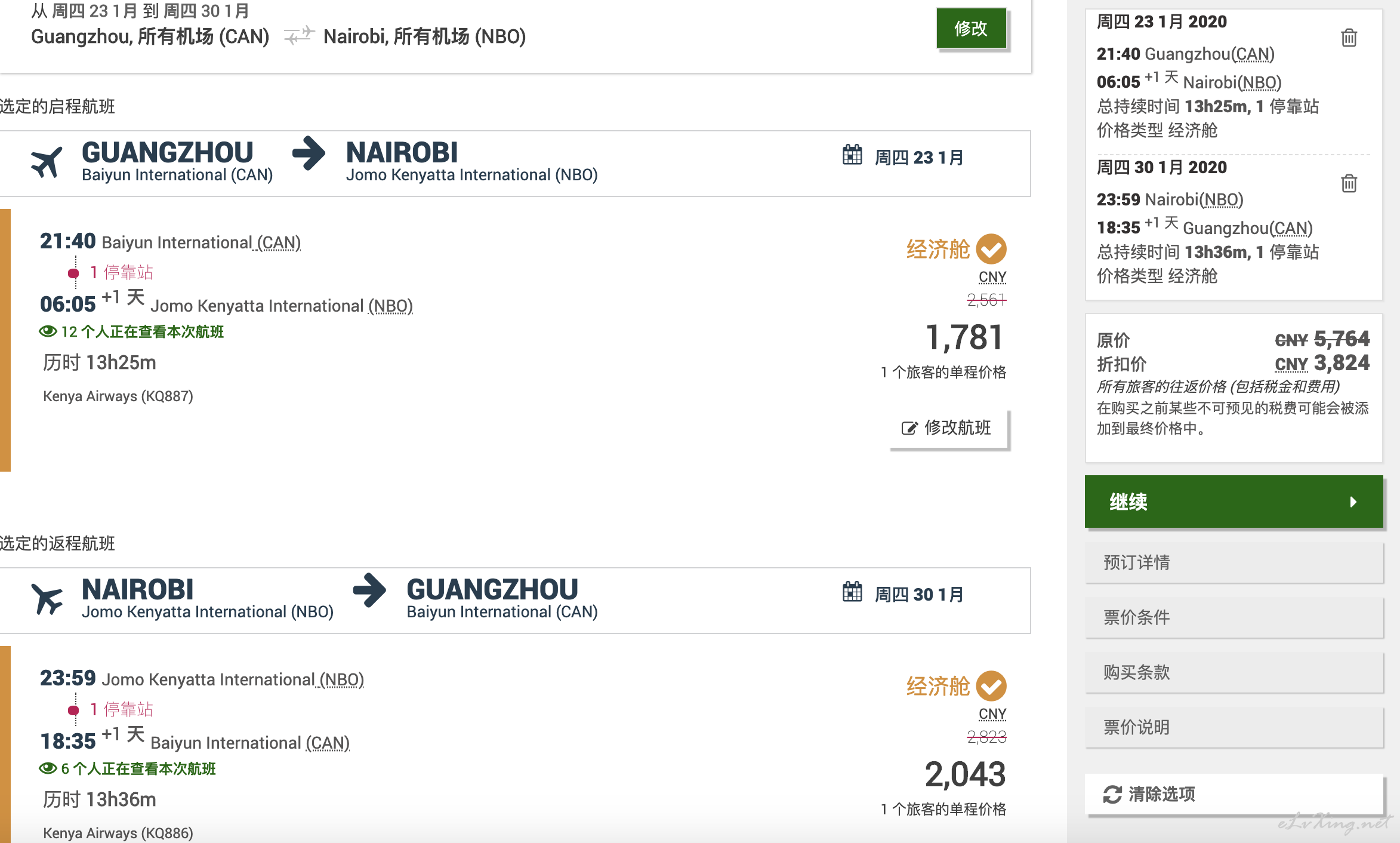Delete the 23 Jan outbound flight with trash icon
Screen dimensions: 1400x843
(x=1349, y=38)
